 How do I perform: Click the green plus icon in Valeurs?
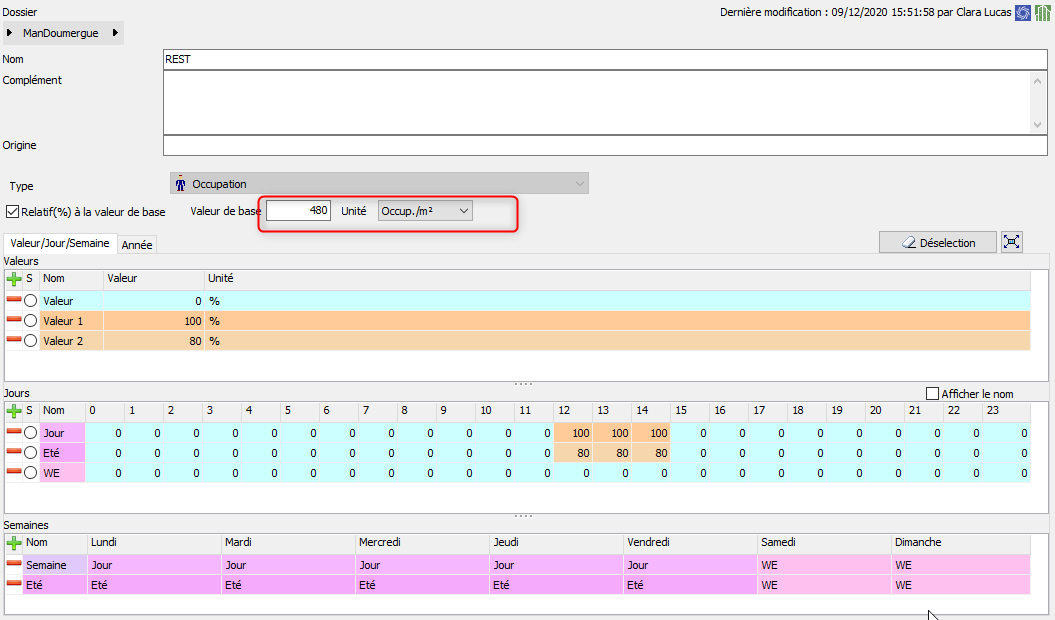click(14, 279)
